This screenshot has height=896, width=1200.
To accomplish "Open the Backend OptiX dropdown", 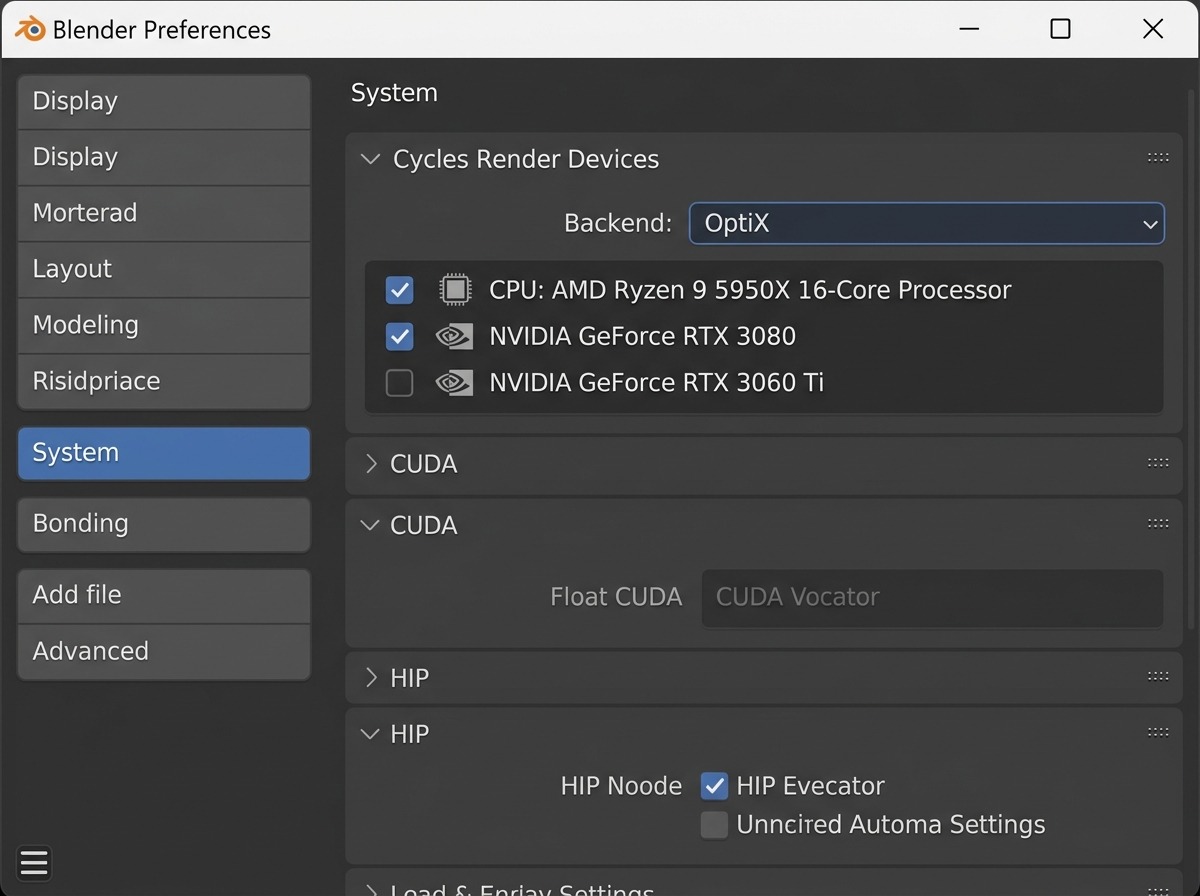I will (x=927, y=223).
